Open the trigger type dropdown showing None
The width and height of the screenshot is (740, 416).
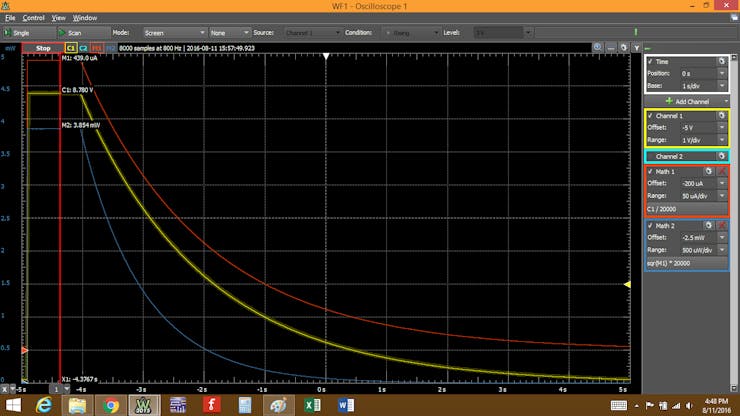point(229,33)
